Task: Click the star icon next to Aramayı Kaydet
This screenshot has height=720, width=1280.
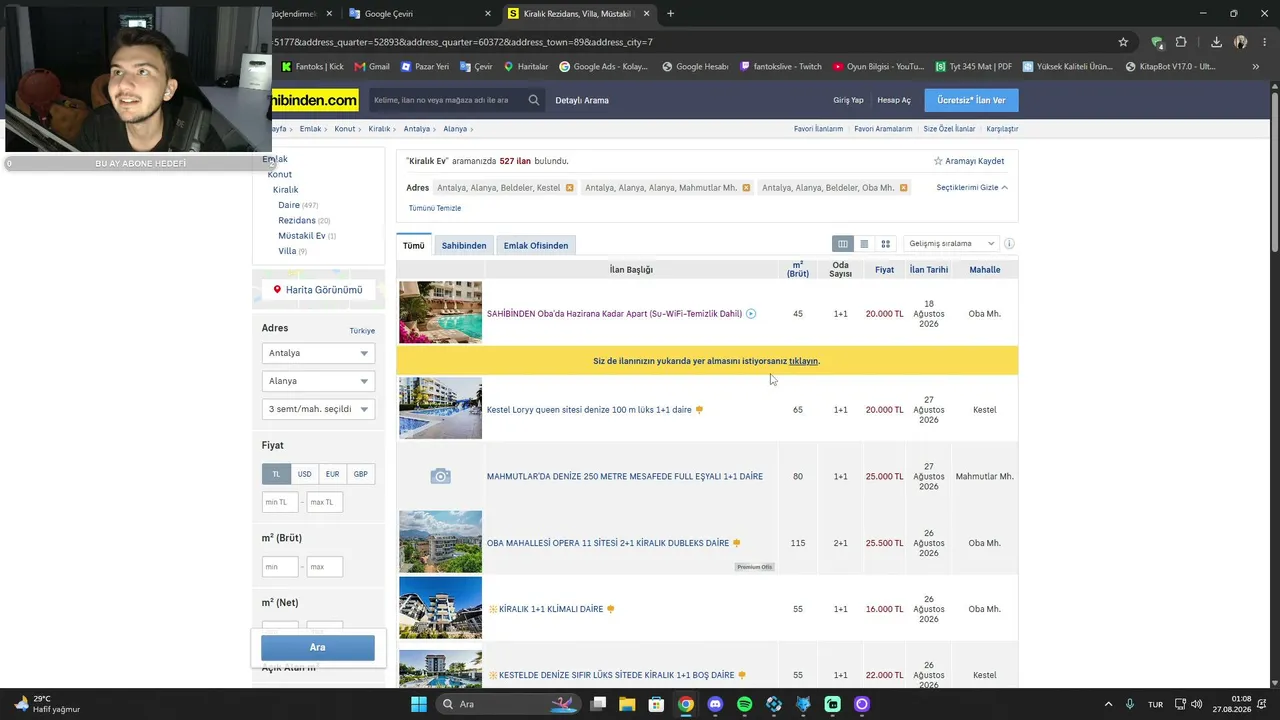Action: pos(938,161)
